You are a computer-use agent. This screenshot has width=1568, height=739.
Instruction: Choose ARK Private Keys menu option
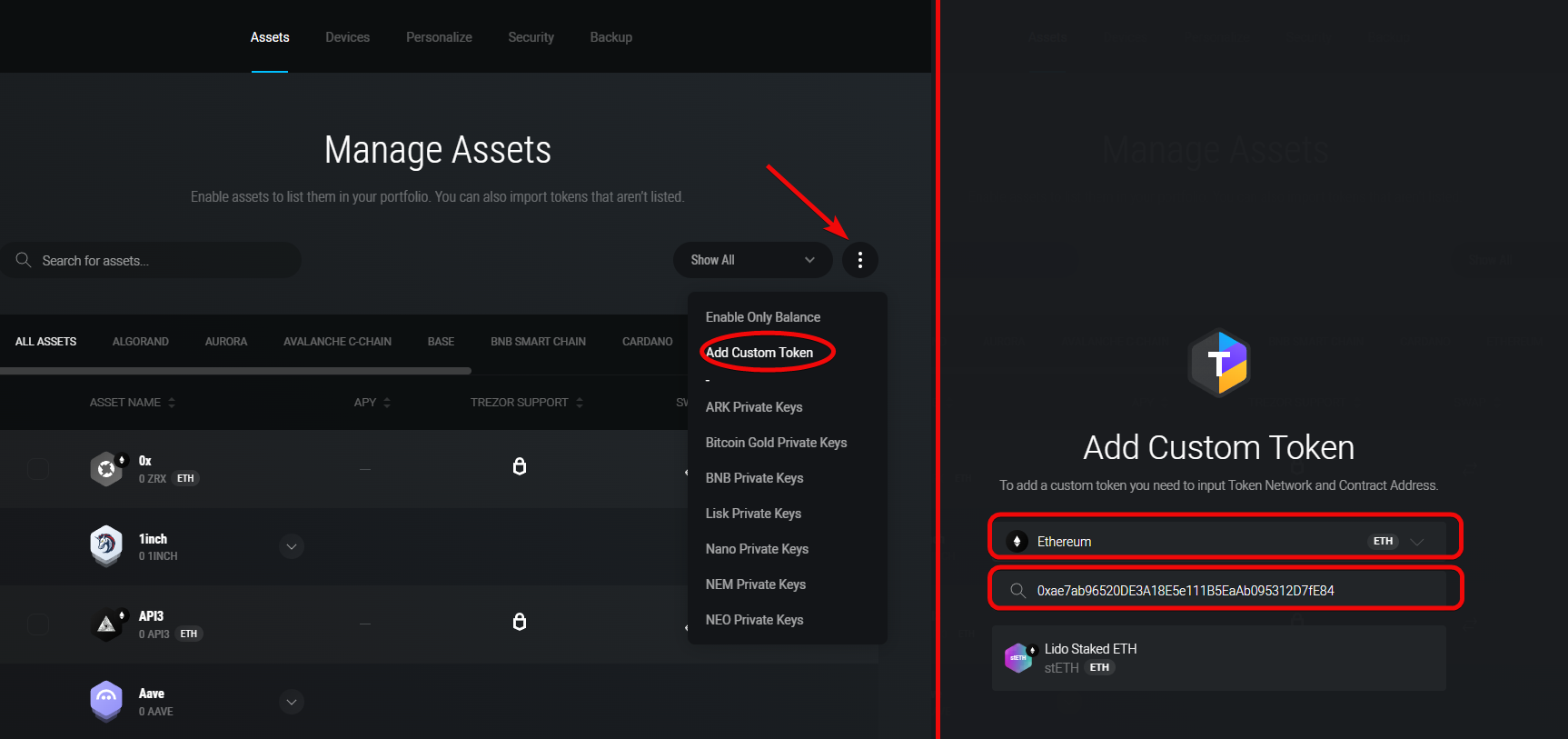click(x=753, y=407)
